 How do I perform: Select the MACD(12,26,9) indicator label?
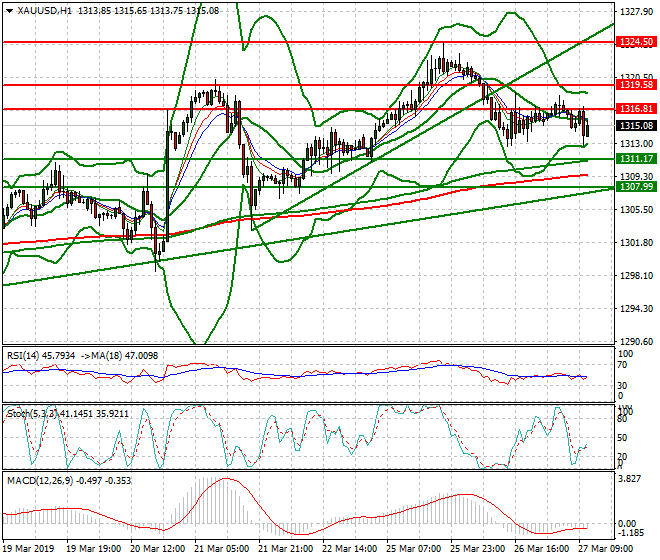(40, 480)
